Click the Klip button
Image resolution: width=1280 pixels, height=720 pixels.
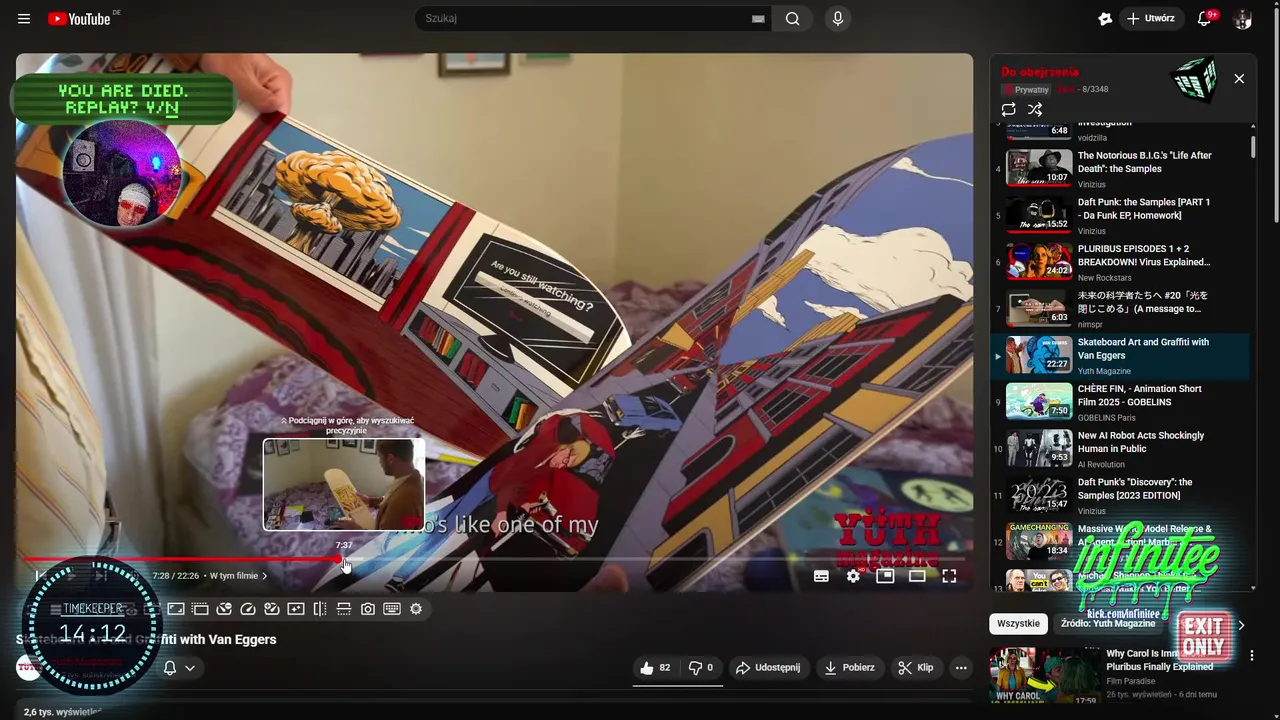(916, 668)
